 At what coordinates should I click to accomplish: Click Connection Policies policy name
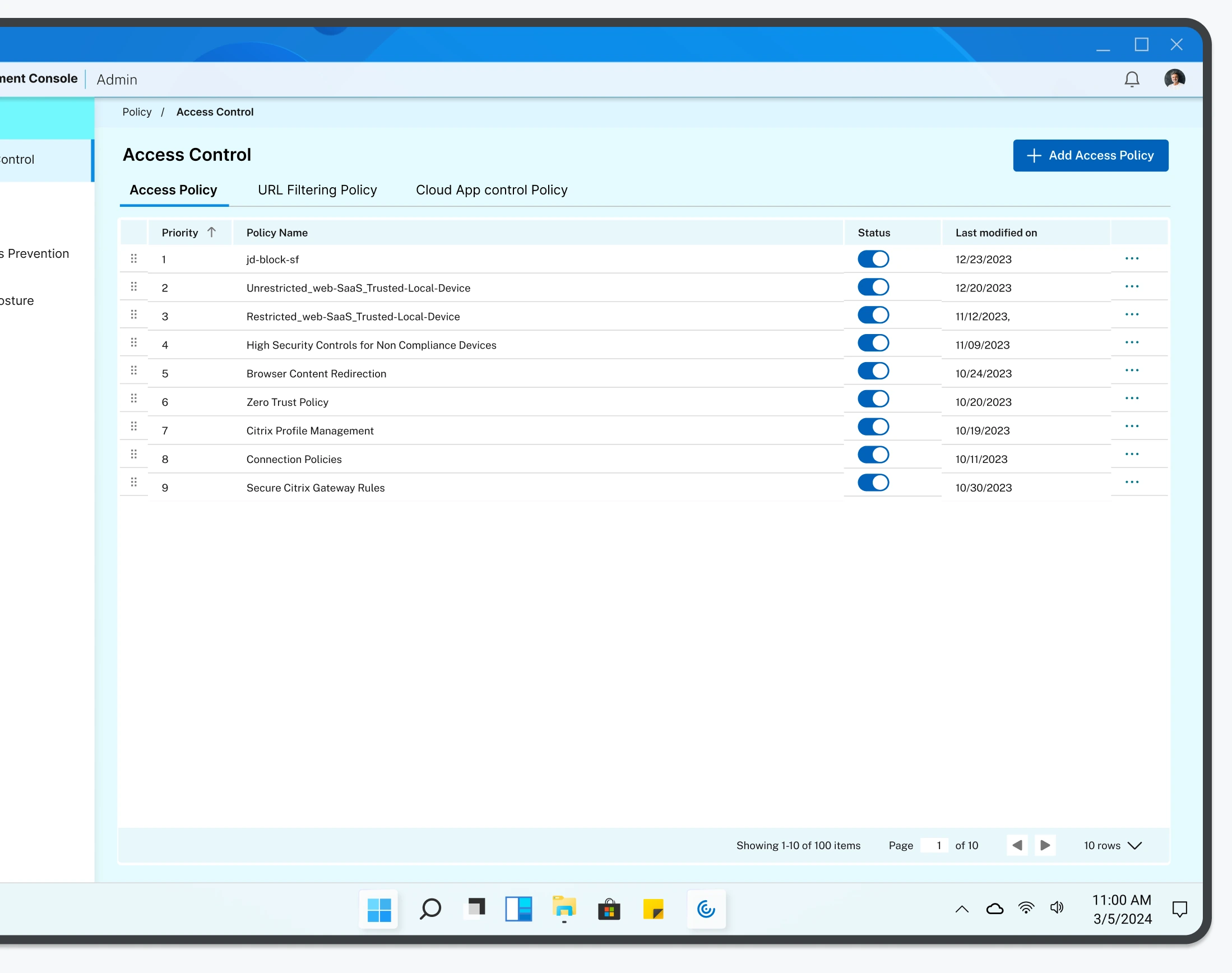(294, 459)
